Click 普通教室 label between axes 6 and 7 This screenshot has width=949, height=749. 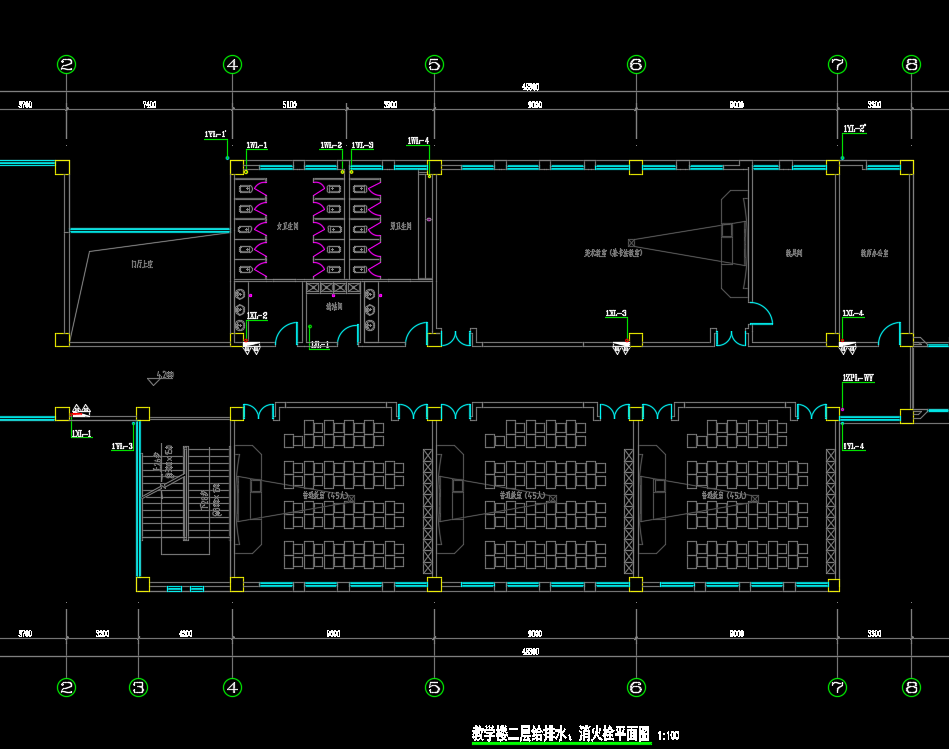(x=724, y=496)
